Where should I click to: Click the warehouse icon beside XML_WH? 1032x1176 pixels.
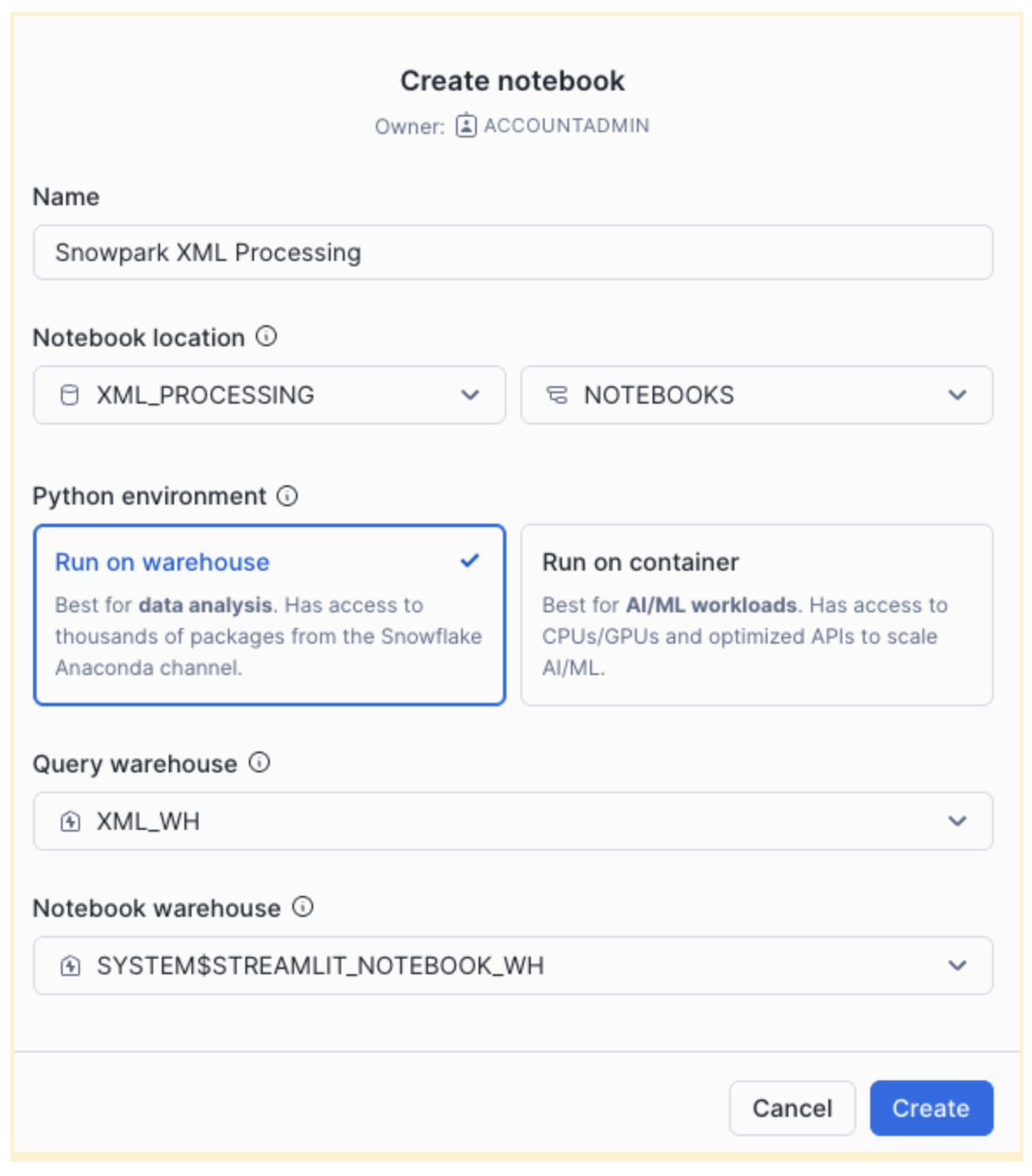coord(70,821)
